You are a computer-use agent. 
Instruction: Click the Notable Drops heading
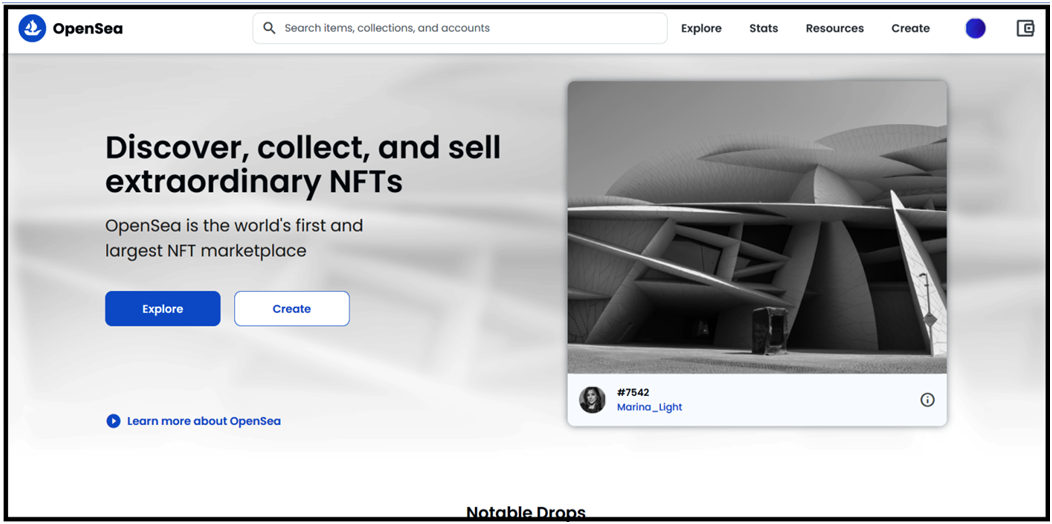click(x=526, y=513)
